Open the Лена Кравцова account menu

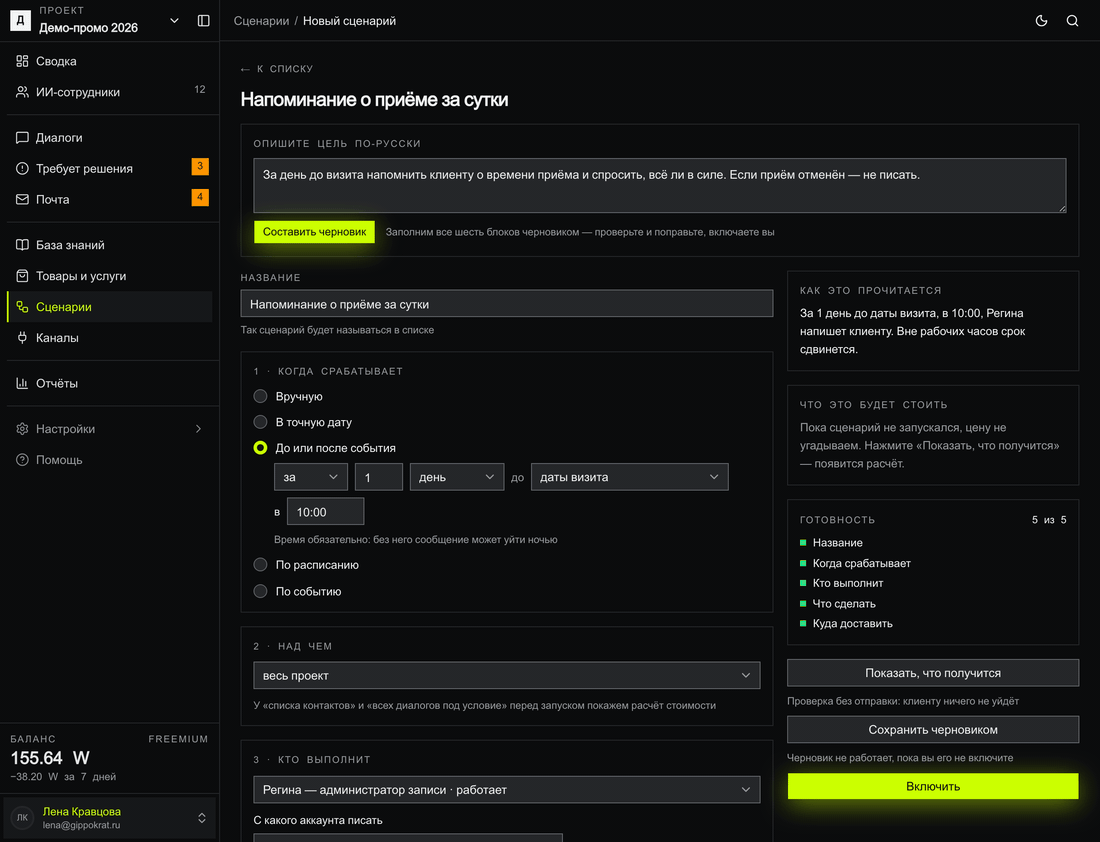pyautogui.click(x=109, y=818)
